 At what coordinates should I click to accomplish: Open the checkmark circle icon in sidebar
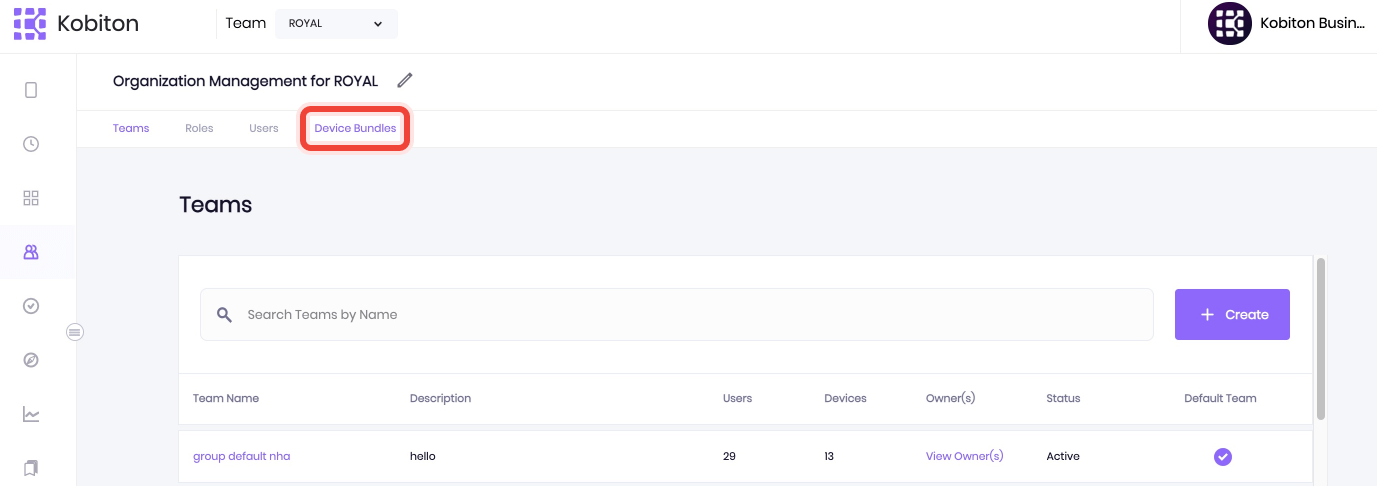pos(31,306)
